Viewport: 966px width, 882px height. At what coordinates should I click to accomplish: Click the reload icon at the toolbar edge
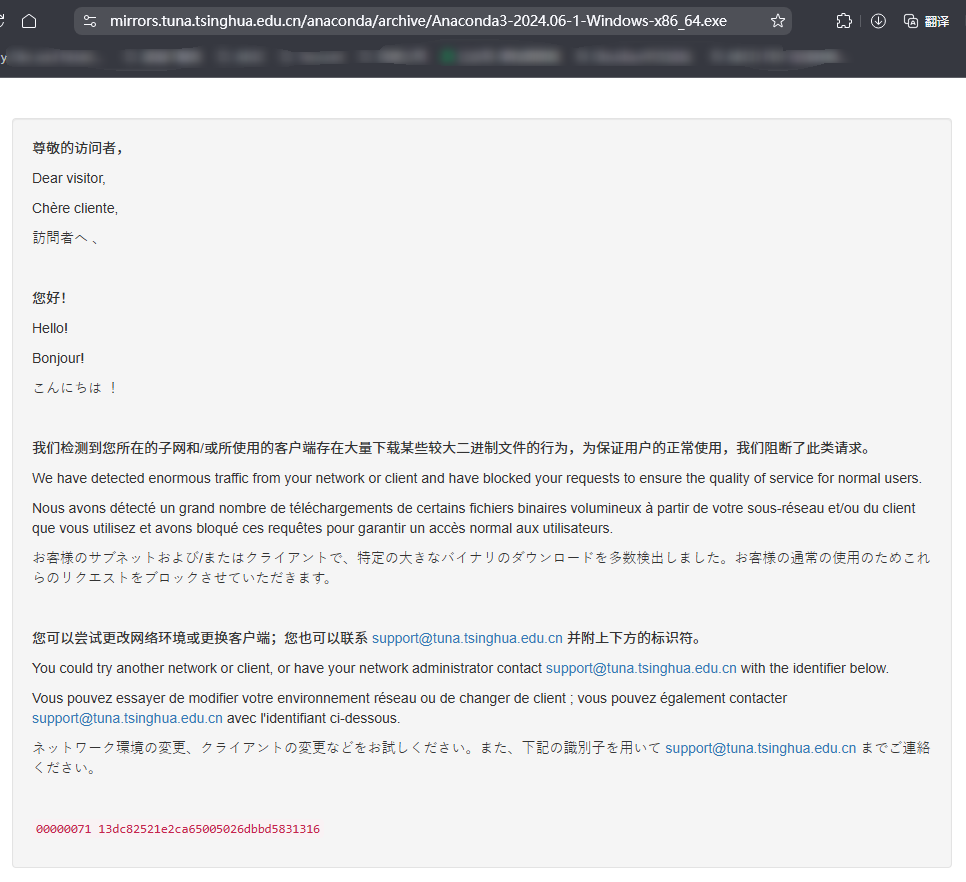[x=2, y=21]
